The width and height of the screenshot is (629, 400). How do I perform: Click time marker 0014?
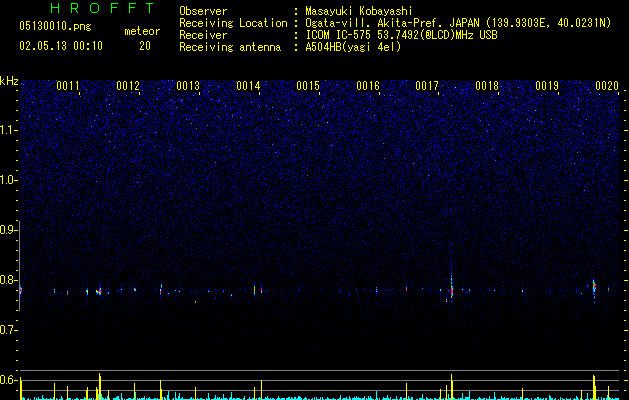(x=248, y=86)
